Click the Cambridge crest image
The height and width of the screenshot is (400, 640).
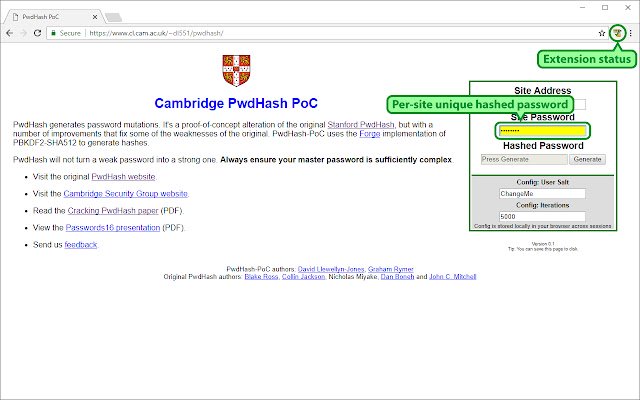(236, 71)
